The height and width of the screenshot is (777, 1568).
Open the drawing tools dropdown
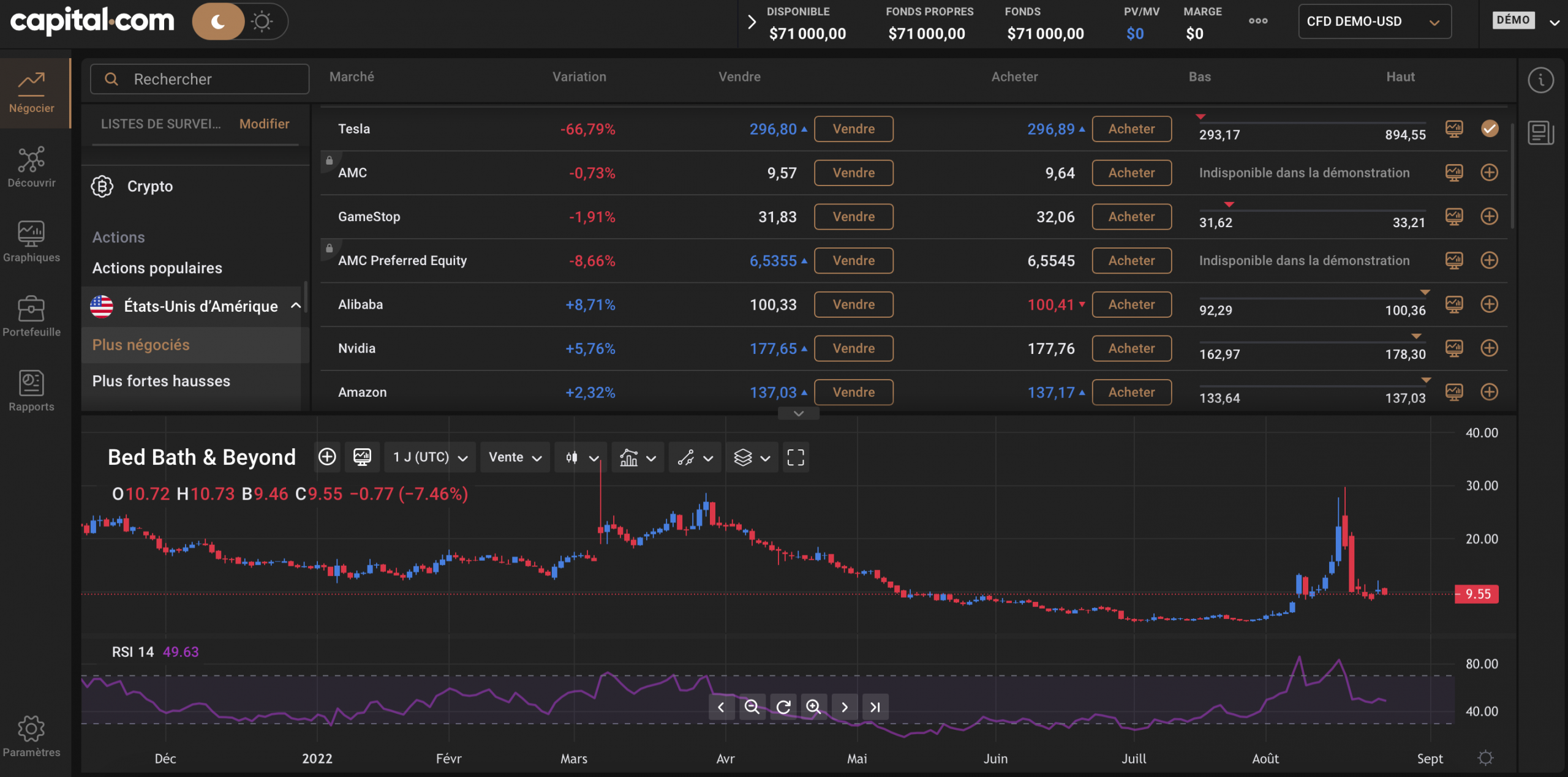click(695, 457)
